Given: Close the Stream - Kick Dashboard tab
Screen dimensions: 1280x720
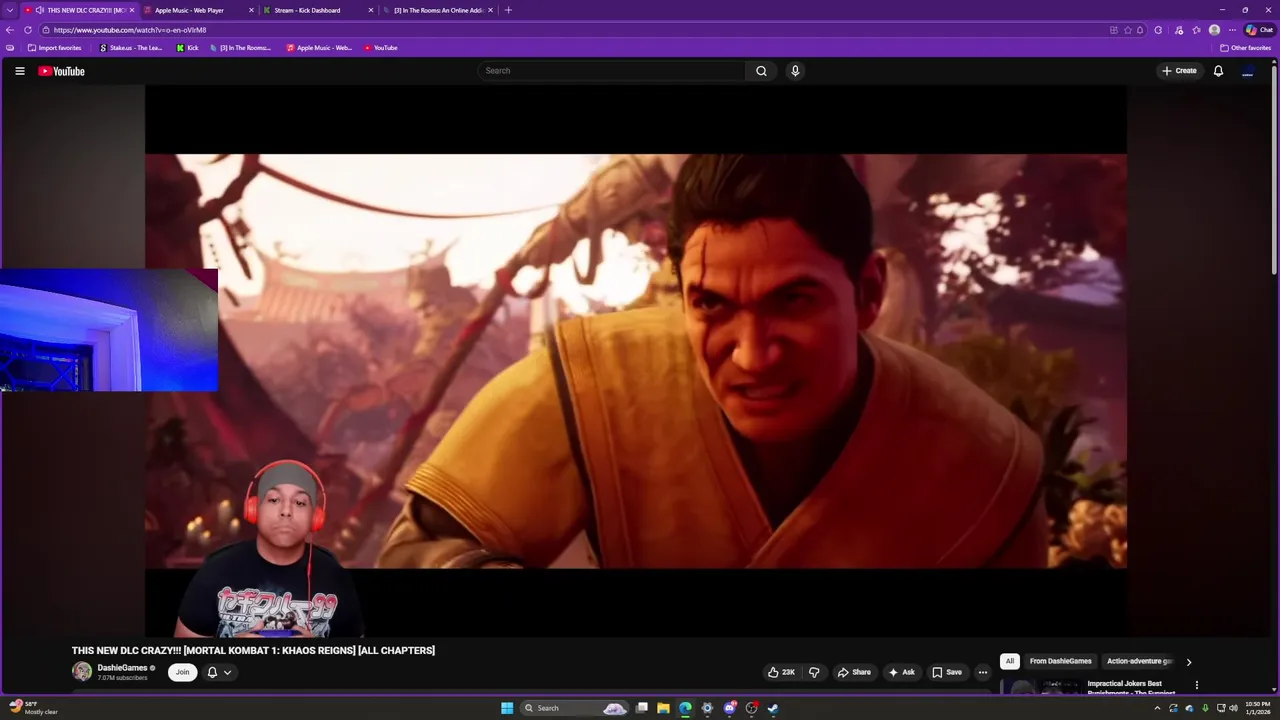Looking at the screenshot, I should tap(371, 10).
